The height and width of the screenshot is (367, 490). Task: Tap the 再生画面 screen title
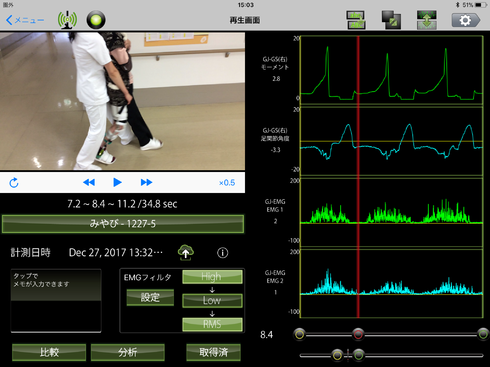(x=245, y=20)
